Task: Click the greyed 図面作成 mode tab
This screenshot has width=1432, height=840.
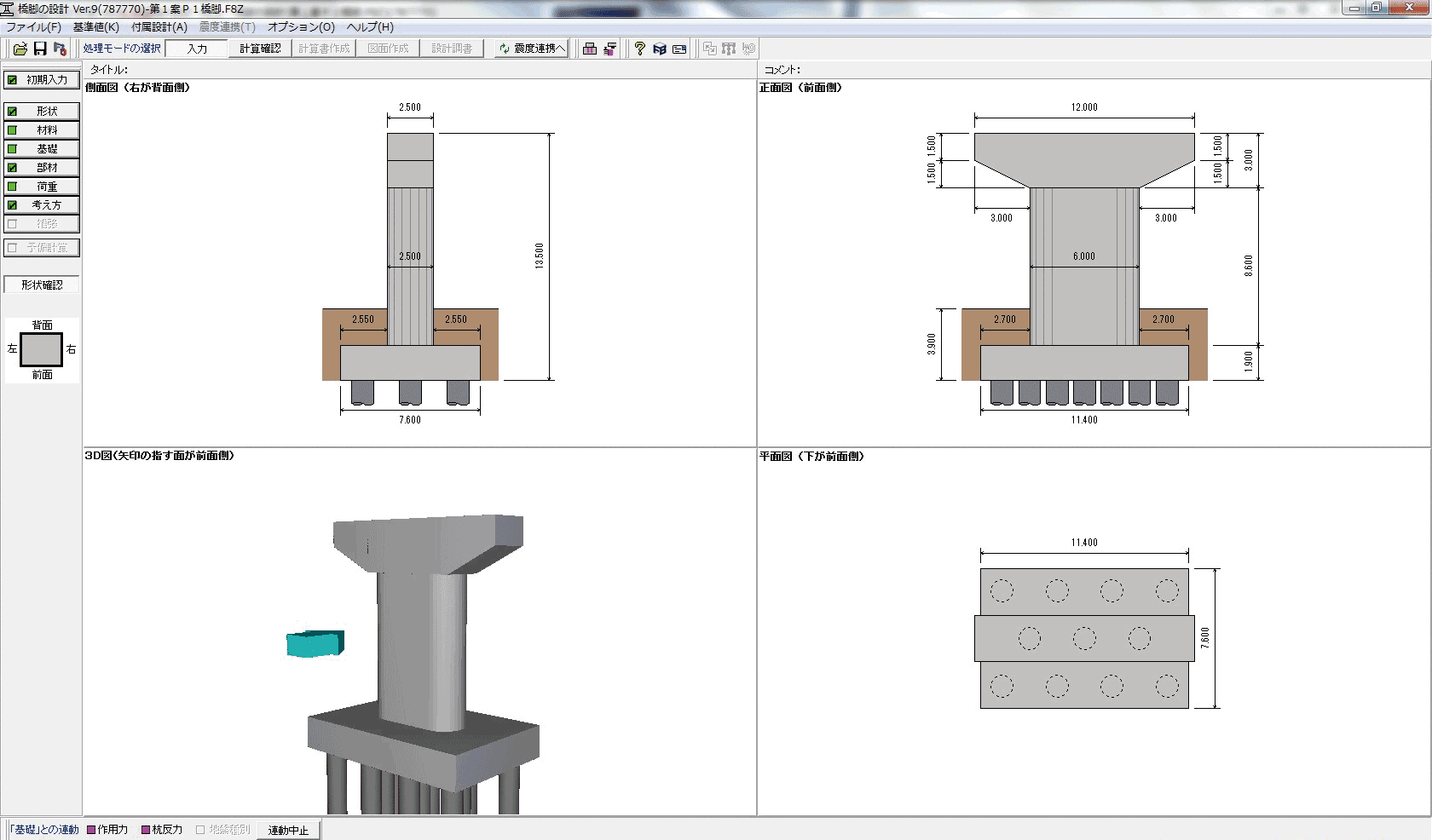Action: coord(388,49)
